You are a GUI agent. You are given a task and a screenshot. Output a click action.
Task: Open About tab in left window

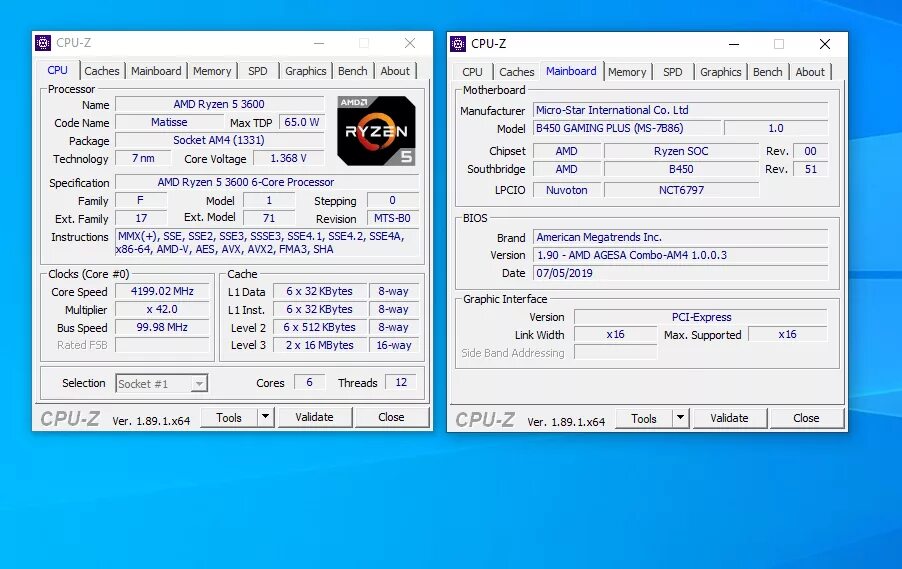395,71
